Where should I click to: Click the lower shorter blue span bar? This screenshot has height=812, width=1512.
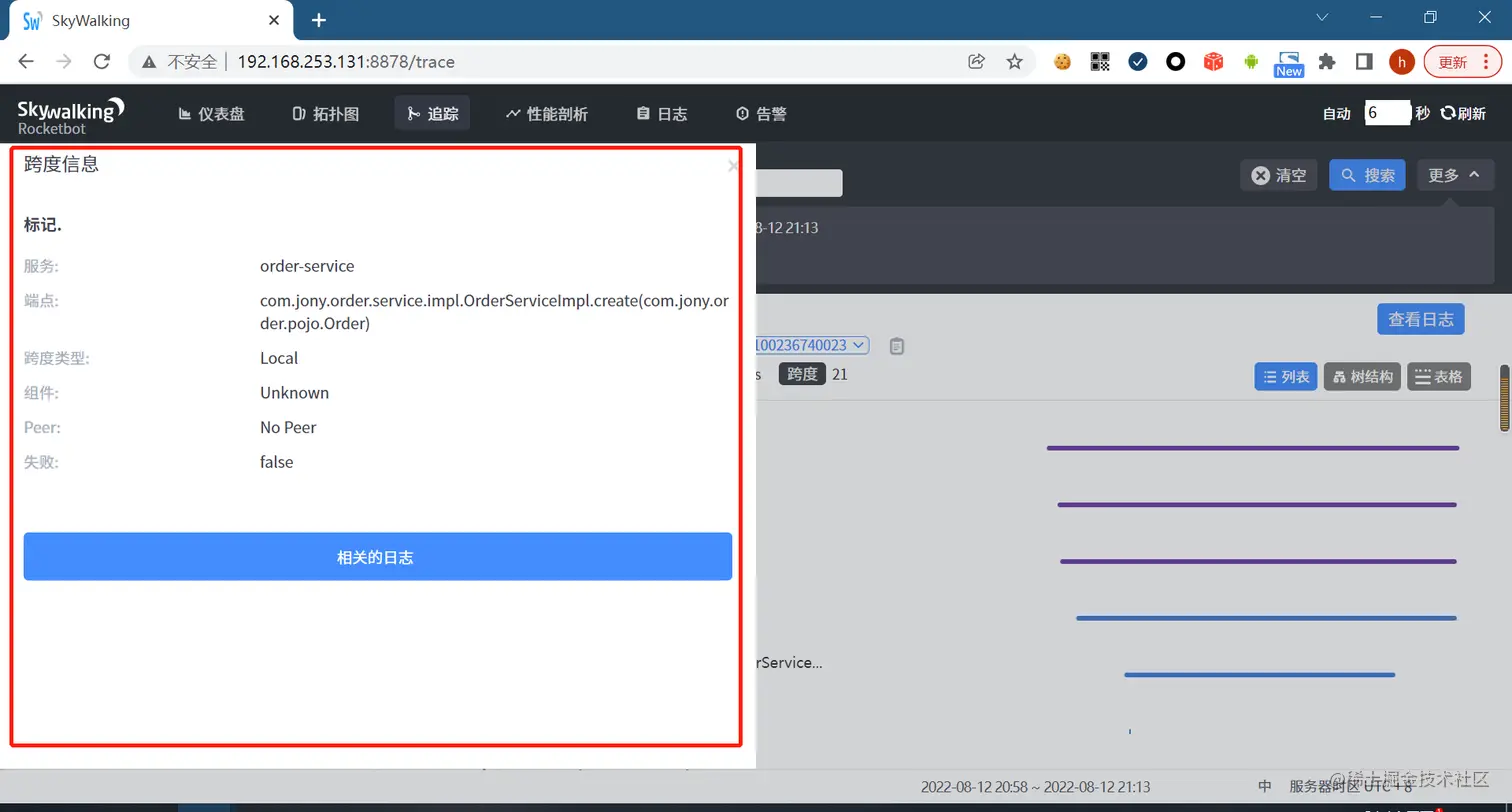coord(1259,675)
